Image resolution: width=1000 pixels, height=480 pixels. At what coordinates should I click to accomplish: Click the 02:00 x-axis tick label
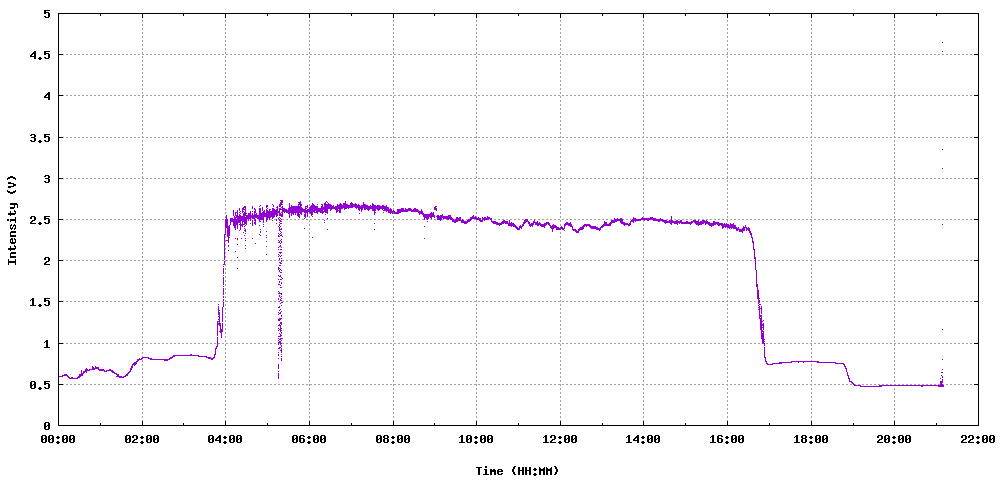(x=142, y=439)
